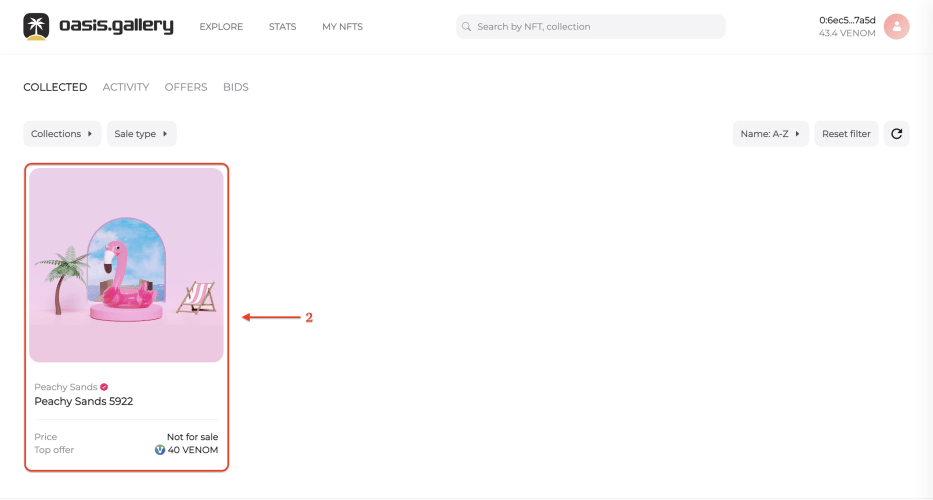Switch to the BIDS tab
The image size is (933, 500).
pos(236,87)
